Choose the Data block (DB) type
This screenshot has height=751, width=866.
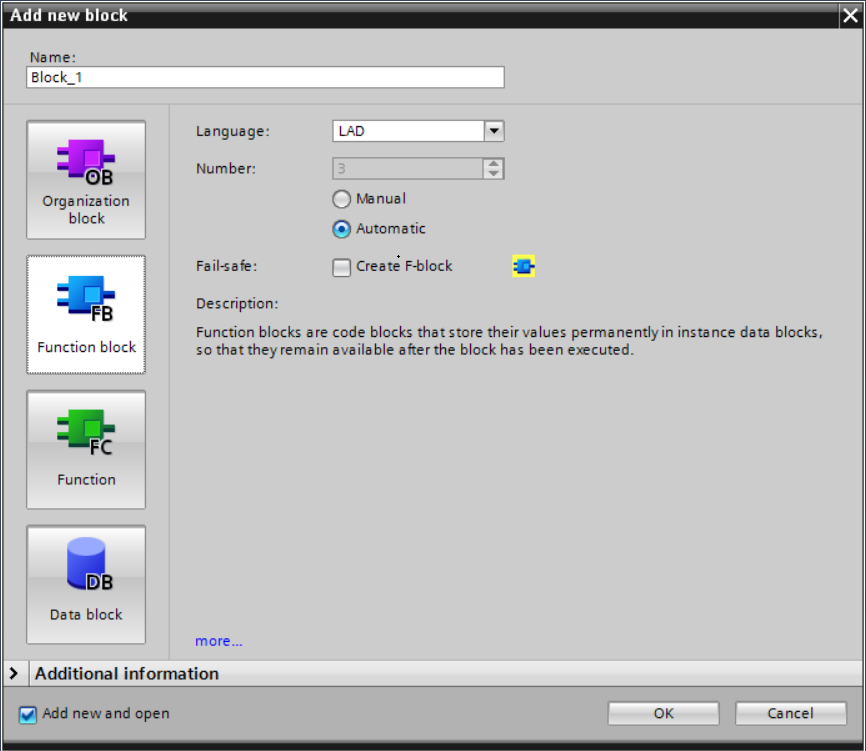pos(86,584)
